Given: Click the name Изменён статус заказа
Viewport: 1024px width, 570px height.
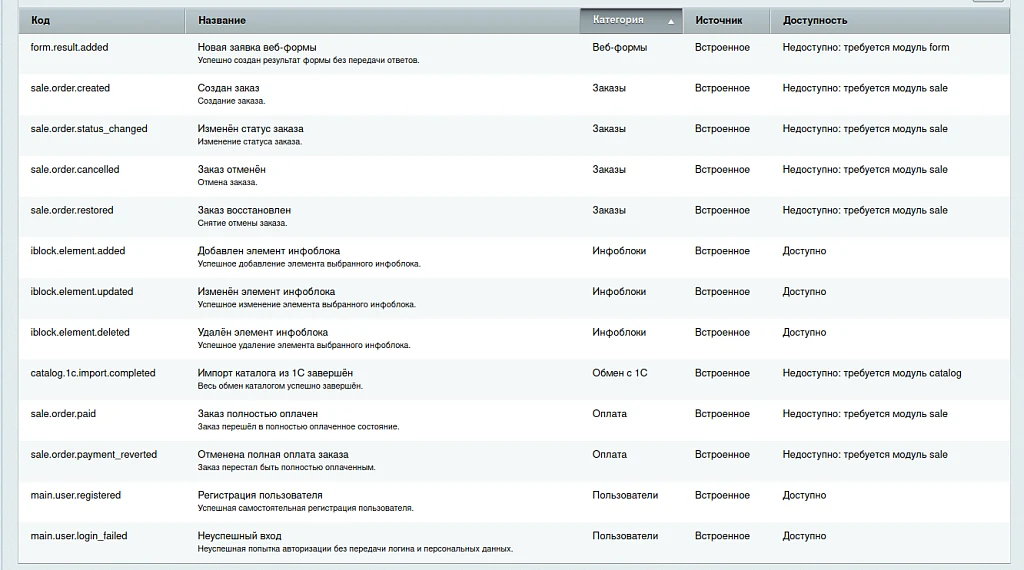Looking at the screenshot, I should click(250, 129).
